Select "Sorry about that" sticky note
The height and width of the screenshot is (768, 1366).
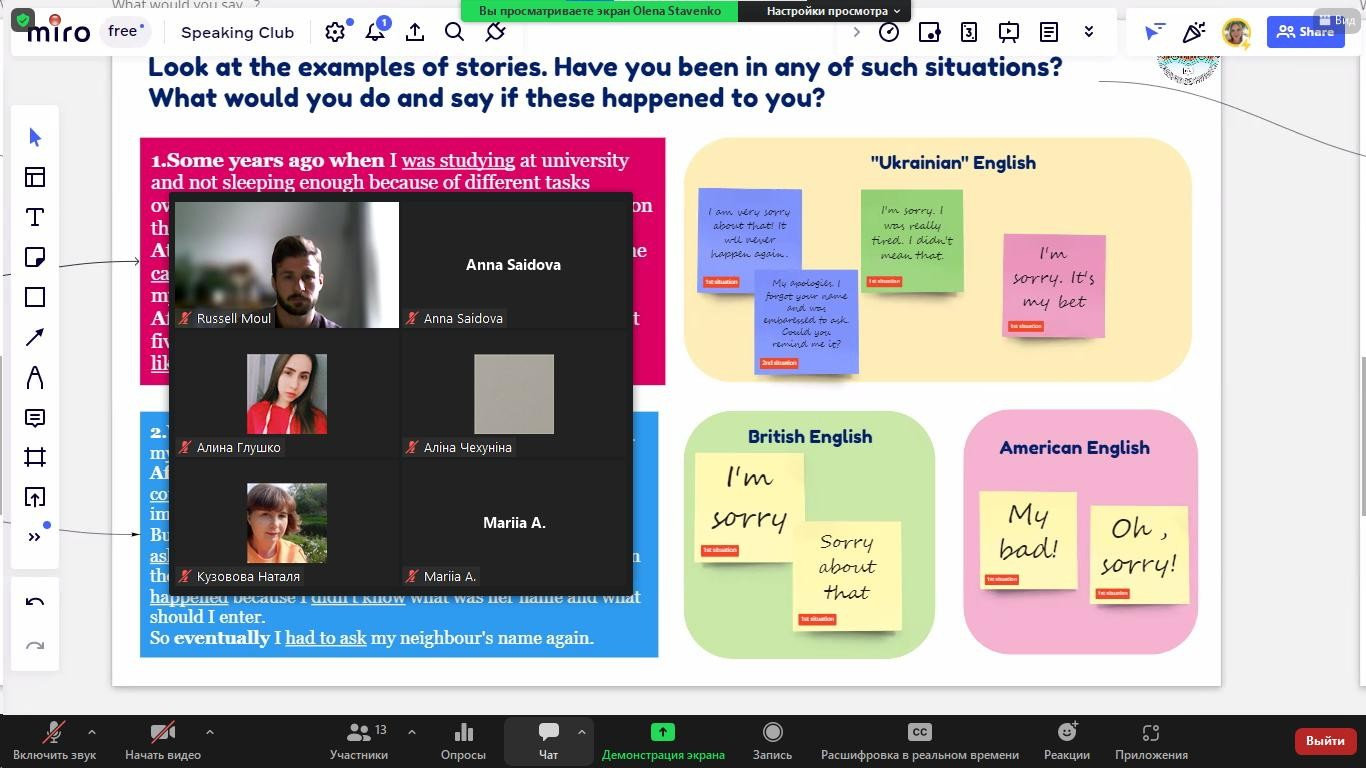[847, 575]
